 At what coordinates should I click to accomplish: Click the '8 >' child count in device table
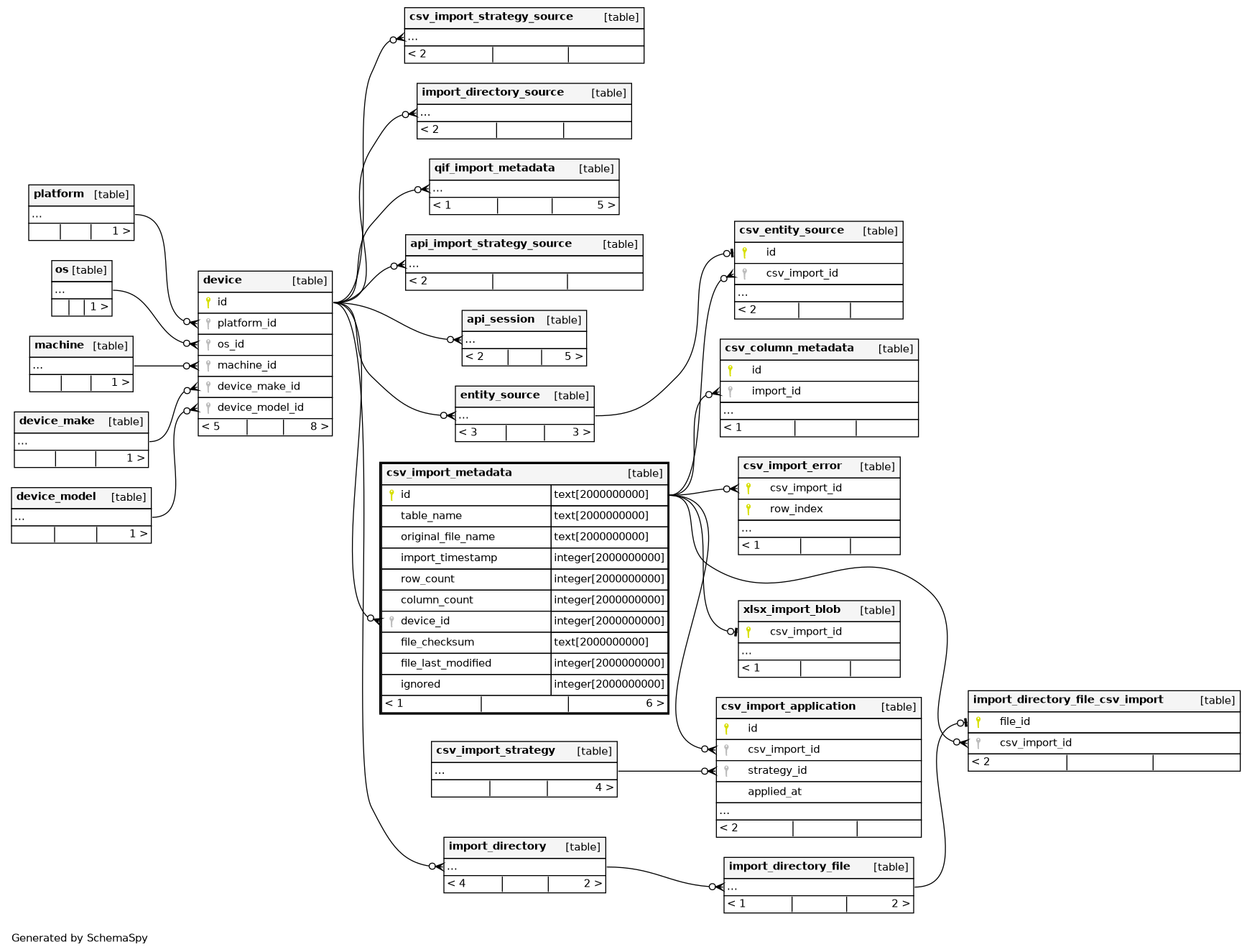tap(319, 428)
